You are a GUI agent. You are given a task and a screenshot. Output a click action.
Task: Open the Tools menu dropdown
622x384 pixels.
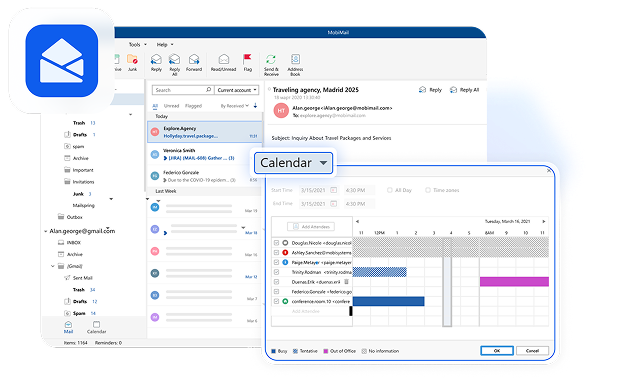[137, 44]
